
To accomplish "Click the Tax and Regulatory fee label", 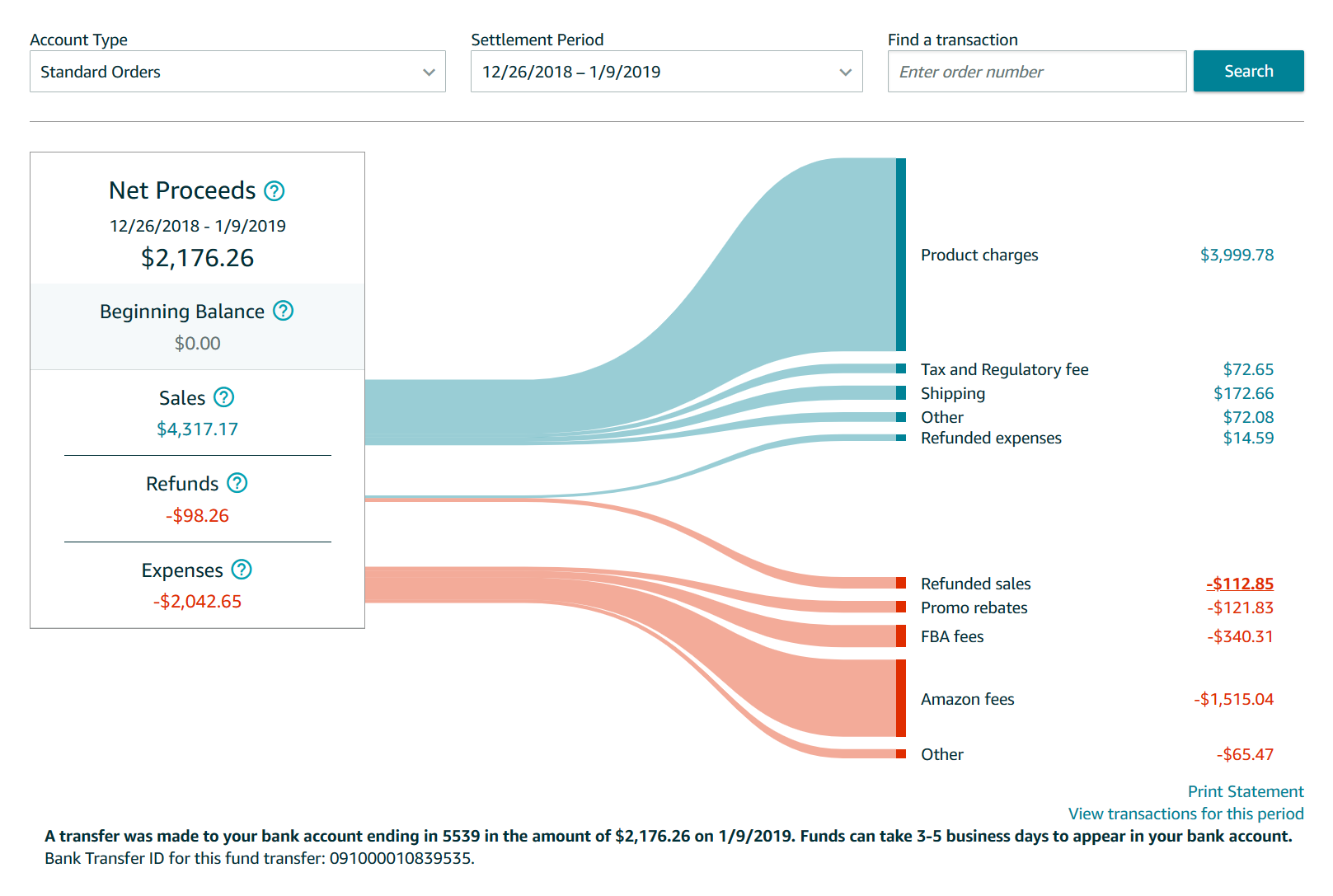I will (1005, 369).
